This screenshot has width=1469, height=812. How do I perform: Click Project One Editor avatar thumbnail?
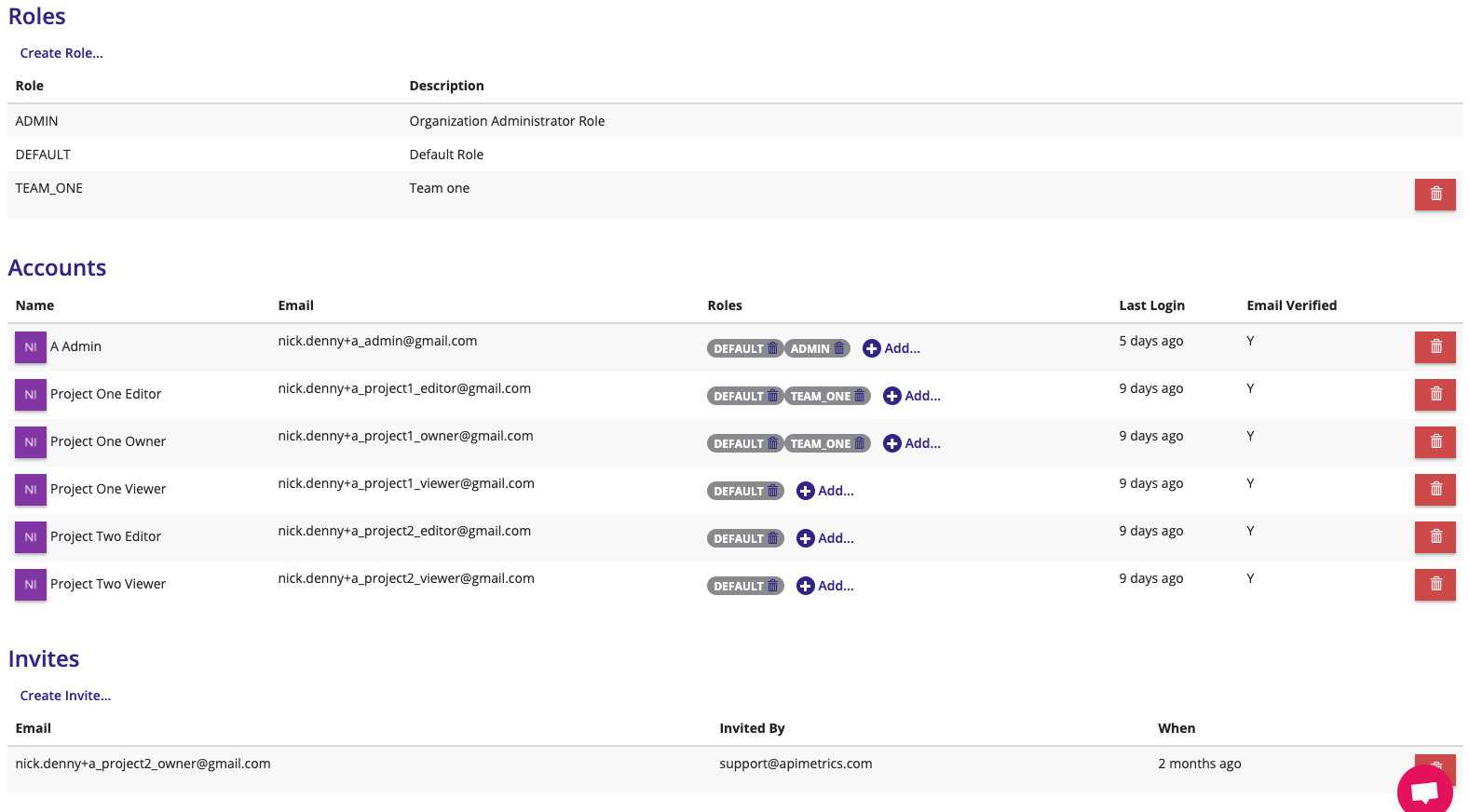click(31, 394)
